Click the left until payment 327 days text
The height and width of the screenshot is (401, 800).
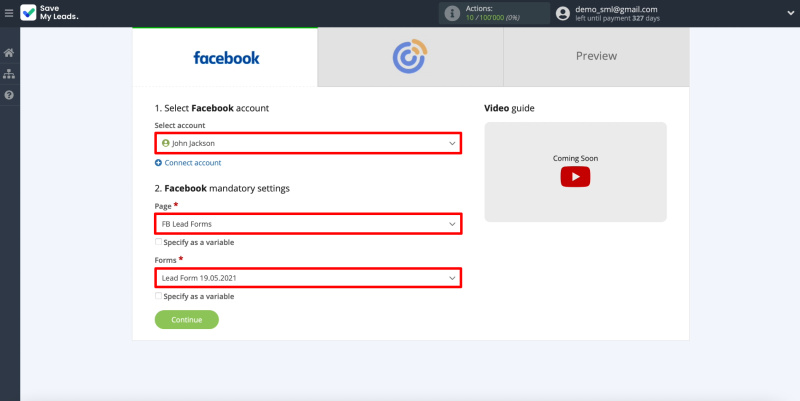click(x=617, y=18)
